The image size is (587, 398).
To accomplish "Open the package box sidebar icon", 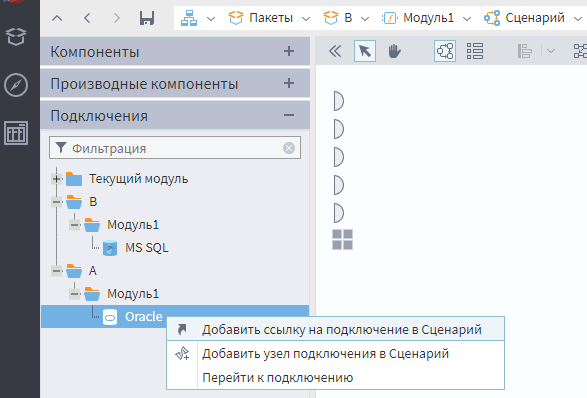I will pyautogui.click(x=16, y=37).
